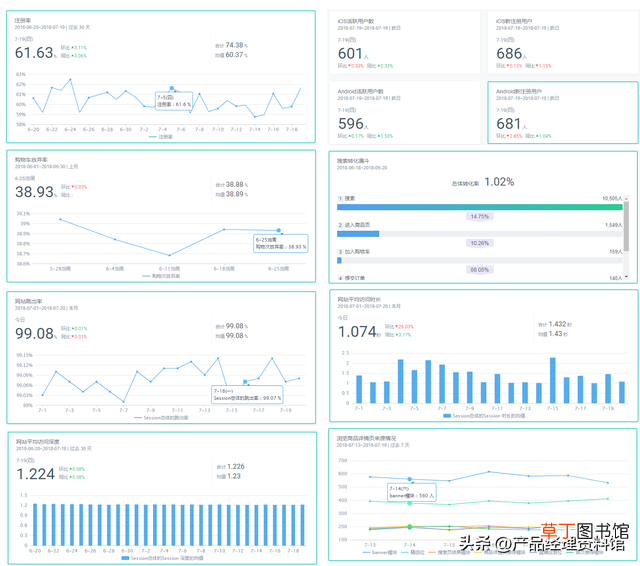Click the 38.88 total value in cart abandonment card
640x566 pixels.
point(235,184)
